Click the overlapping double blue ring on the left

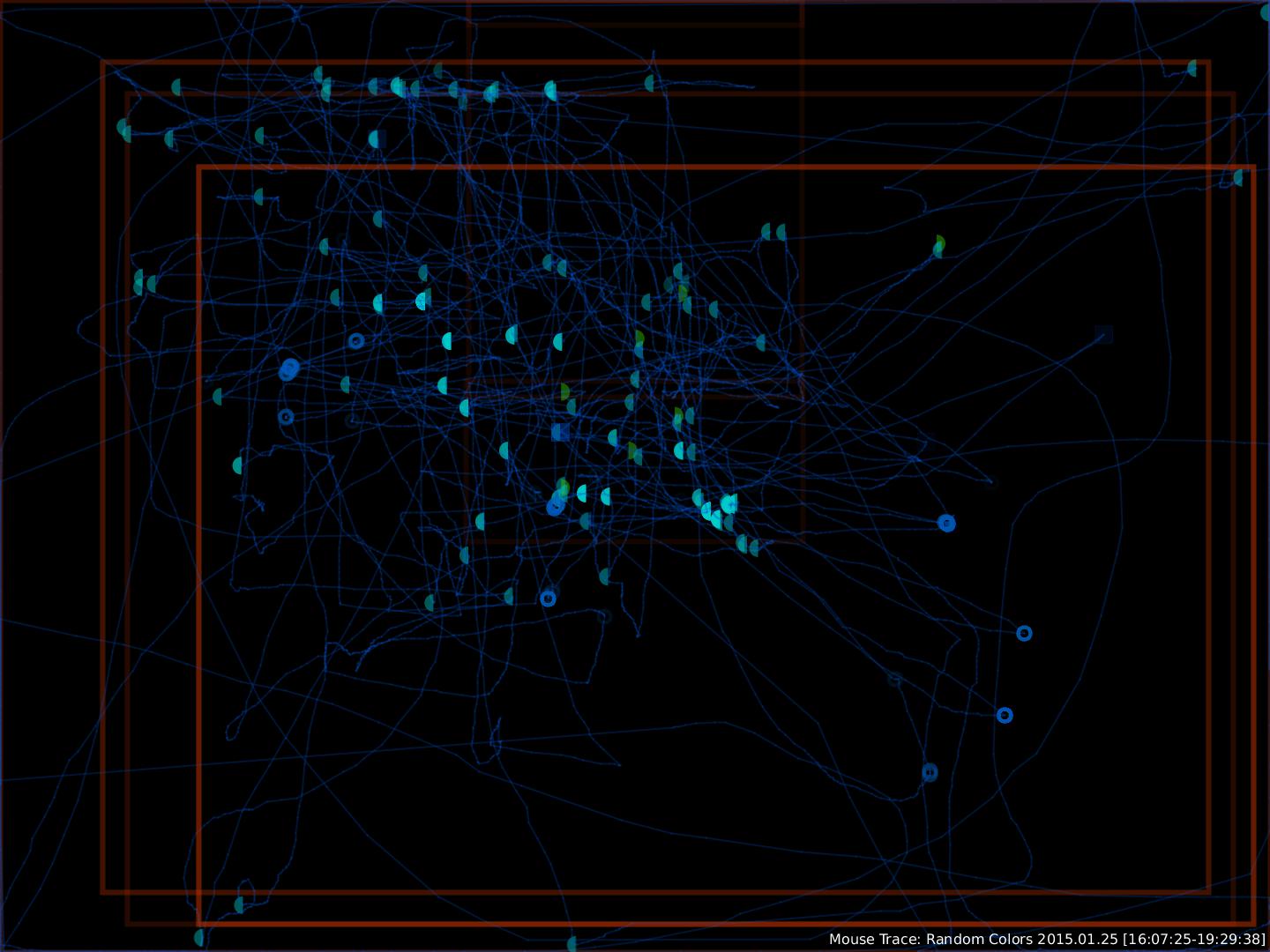[289, 369]
